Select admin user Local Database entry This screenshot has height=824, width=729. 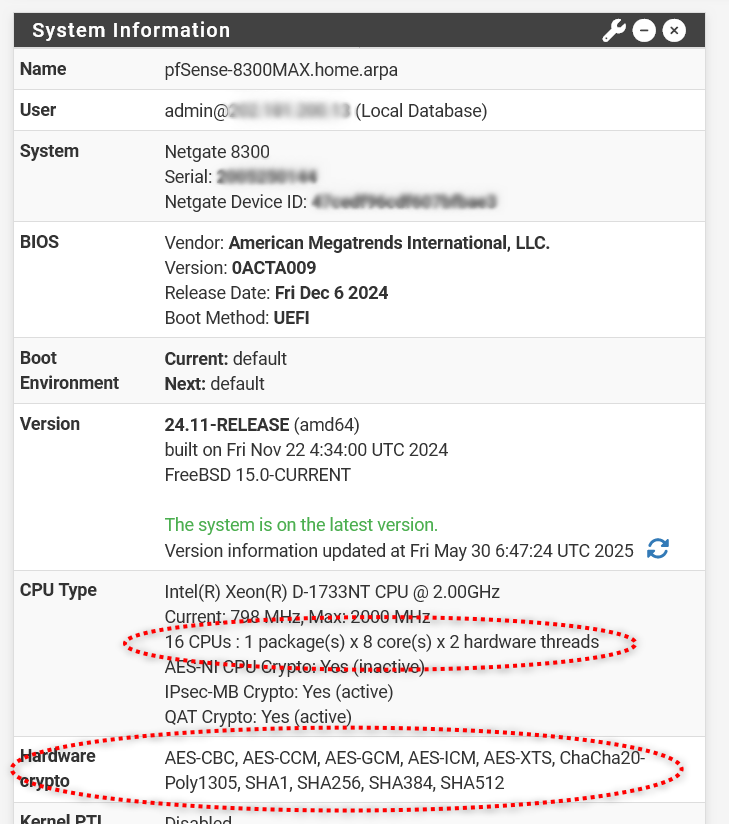(x=326, y=111)
